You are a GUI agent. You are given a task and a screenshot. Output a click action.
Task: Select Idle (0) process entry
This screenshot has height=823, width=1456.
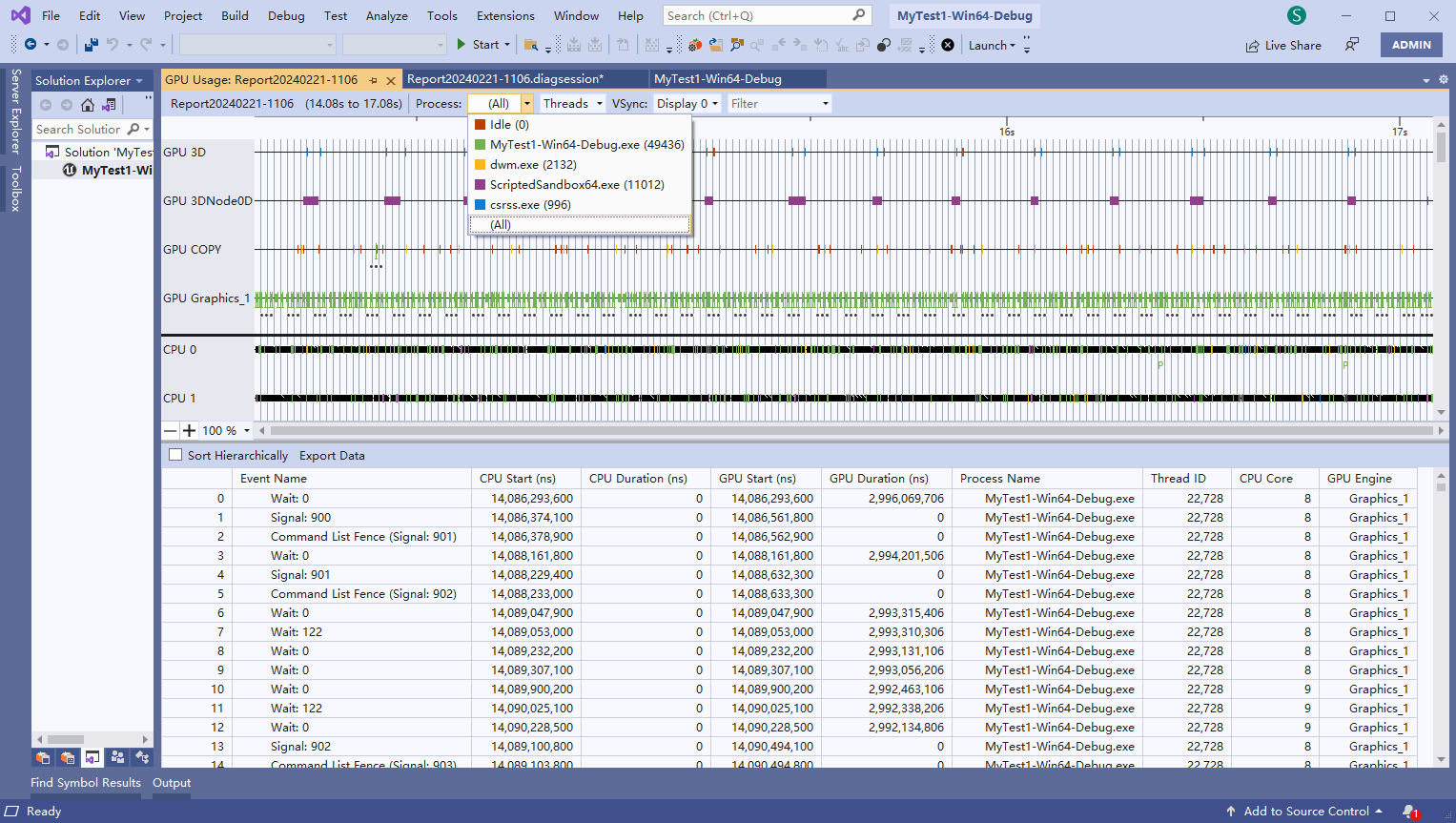[x=579, y=125]
